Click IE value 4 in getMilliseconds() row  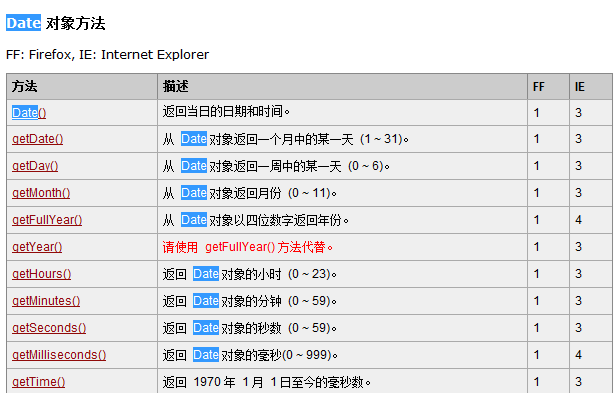(x=578, y=355)
